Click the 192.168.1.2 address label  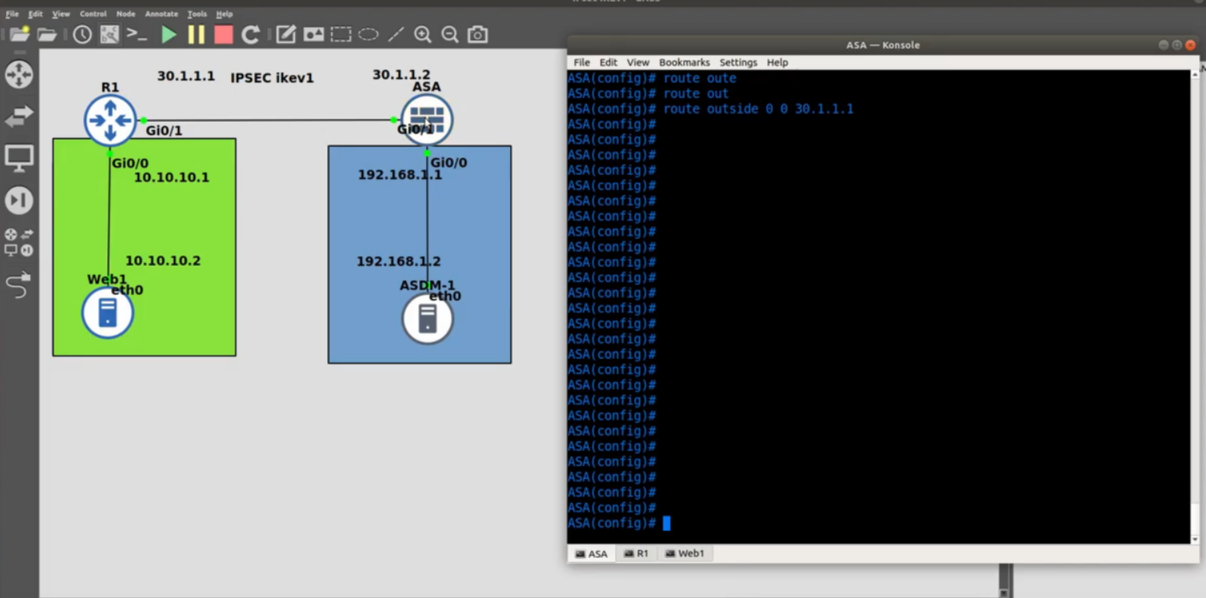399,261
